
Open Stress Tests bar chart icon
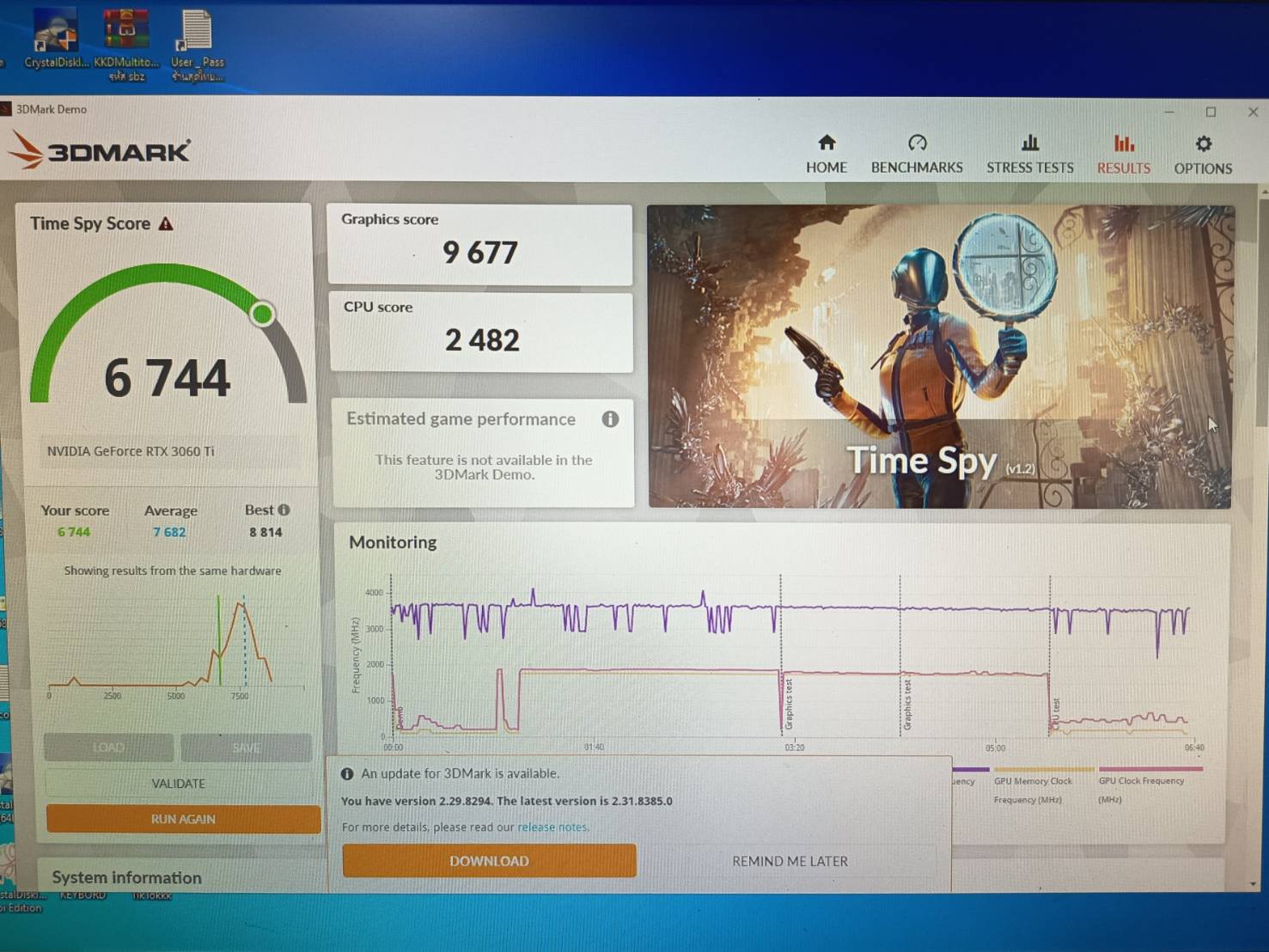[x=1029, y=143]
